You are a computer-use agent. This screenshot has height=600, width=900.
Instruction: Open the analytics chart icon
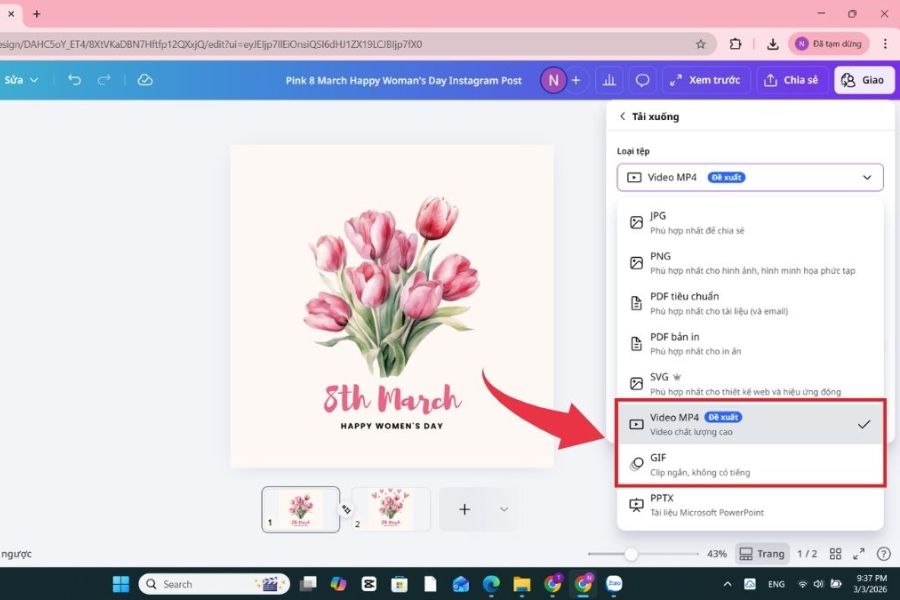click(608, 80)
